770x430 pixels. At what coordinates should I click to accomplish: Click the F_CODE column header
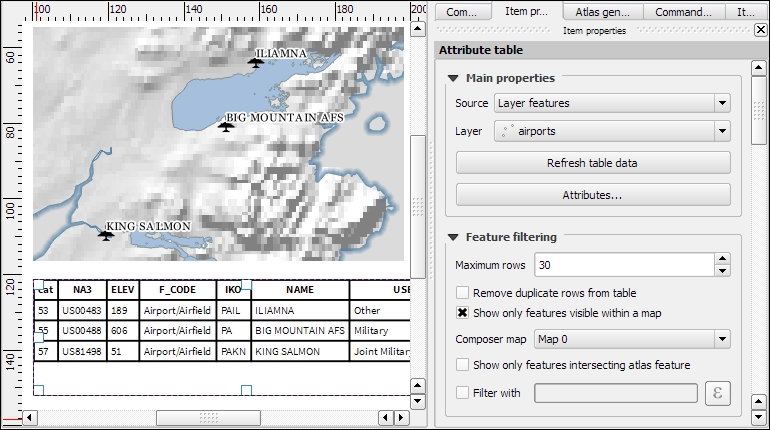pos(177,290)
